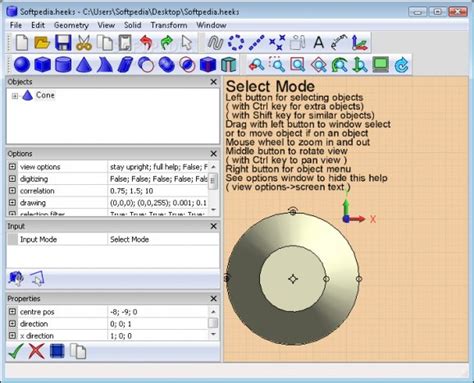Close the Options panel

(214, 154)
